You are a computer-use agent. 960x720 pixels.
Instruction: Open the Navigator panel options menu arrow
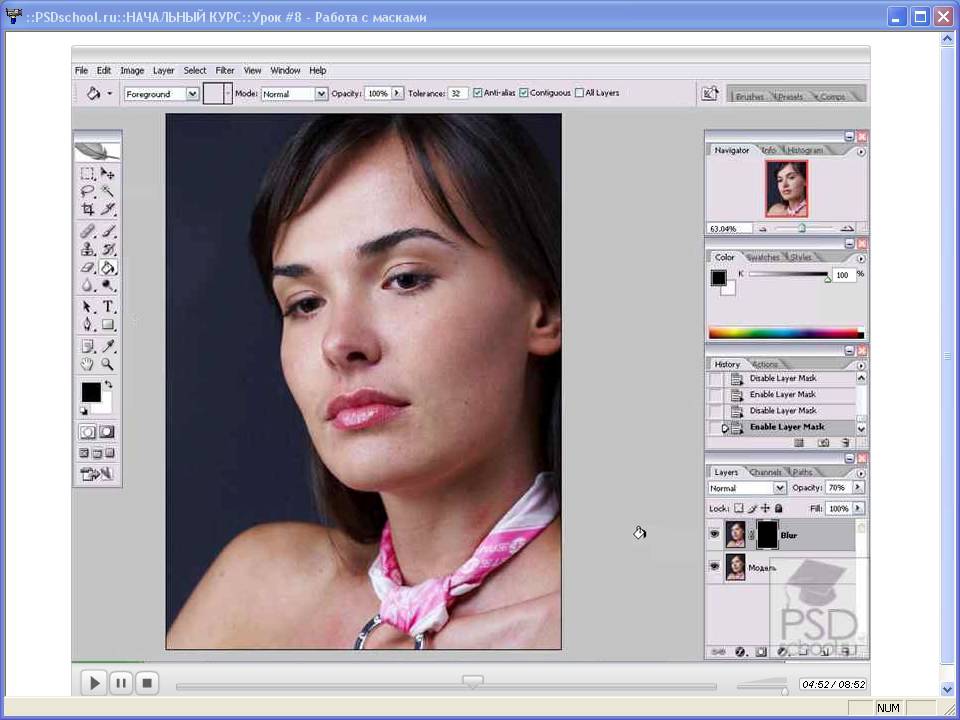point(861,151)
